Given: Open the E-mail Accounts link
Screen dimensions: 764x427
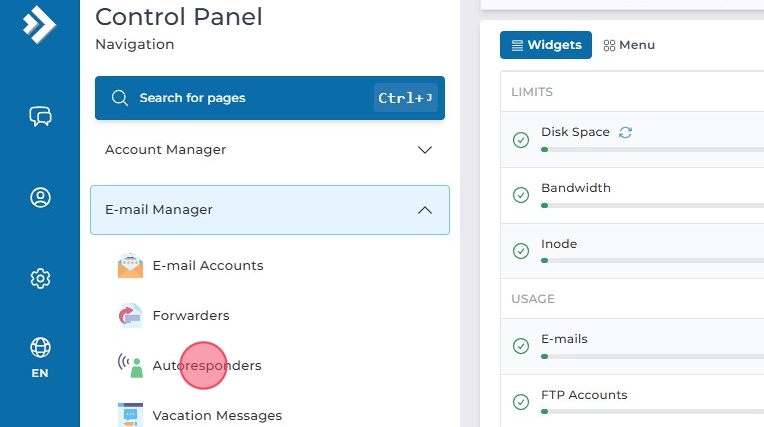Looking at the screenshot, I should [208, 266].
